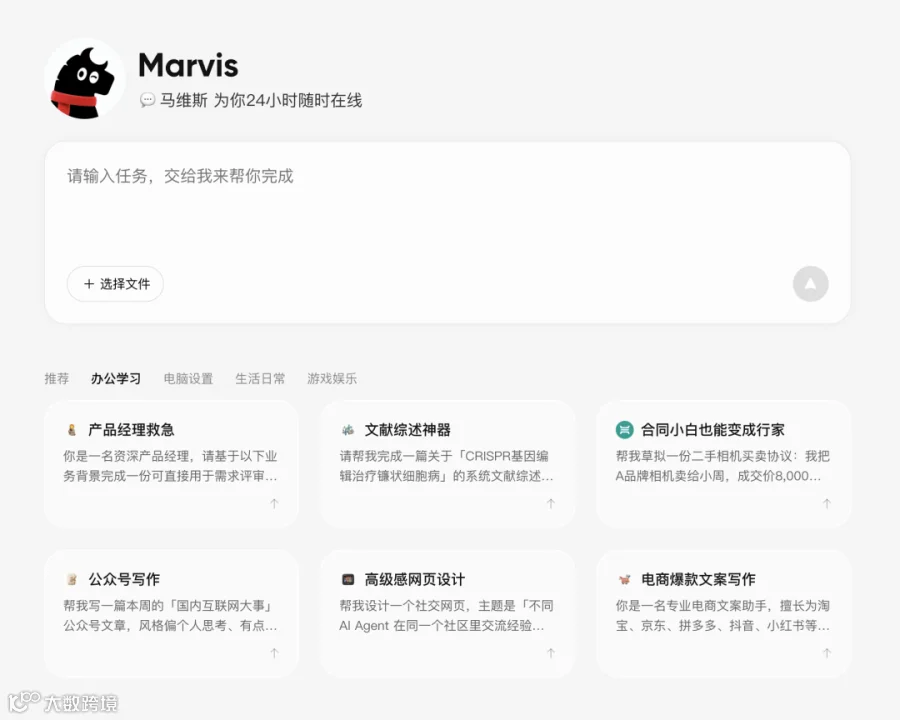This screenshot has height=720, width=900.
Task: Click the tagline 马维斯 为你24小时随时在线
Action: point(261,100)
